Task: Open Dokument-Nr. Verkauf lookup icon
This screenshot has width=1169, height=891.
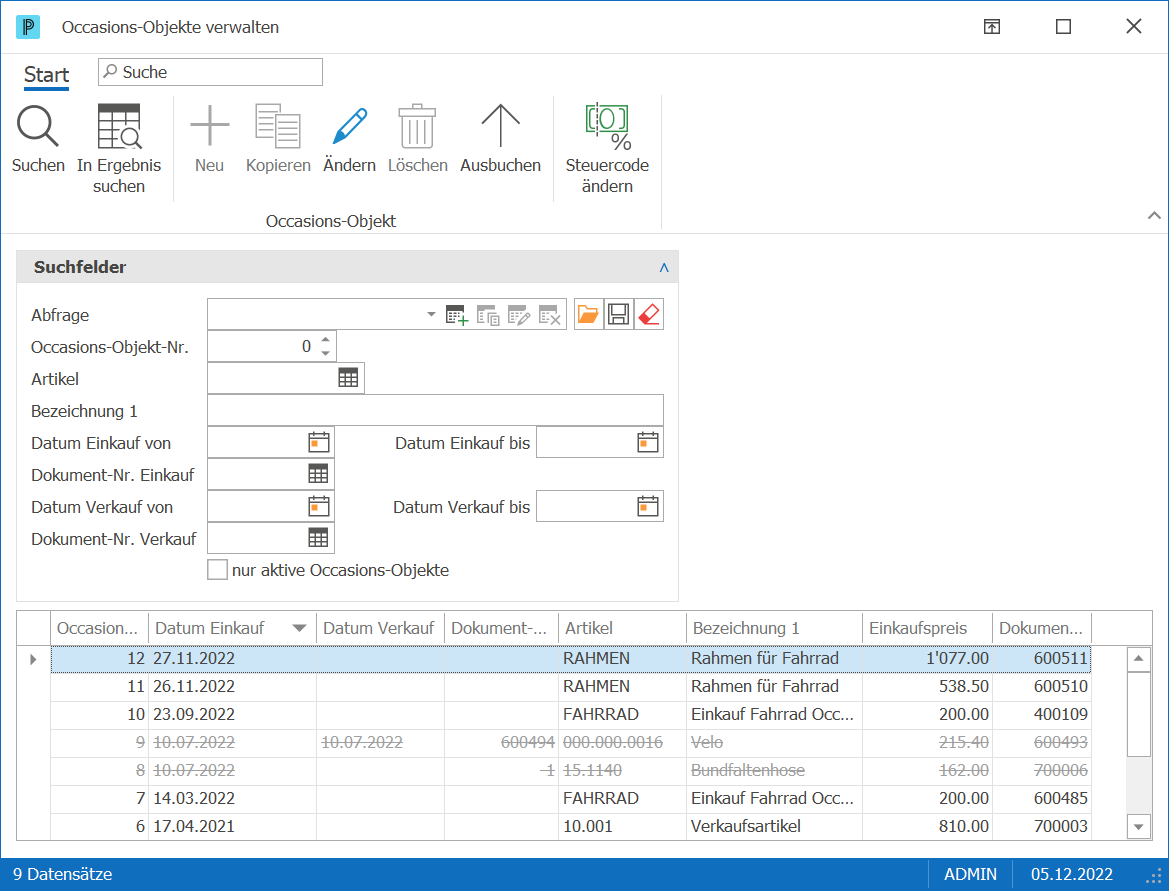Action: coord(318,538)
